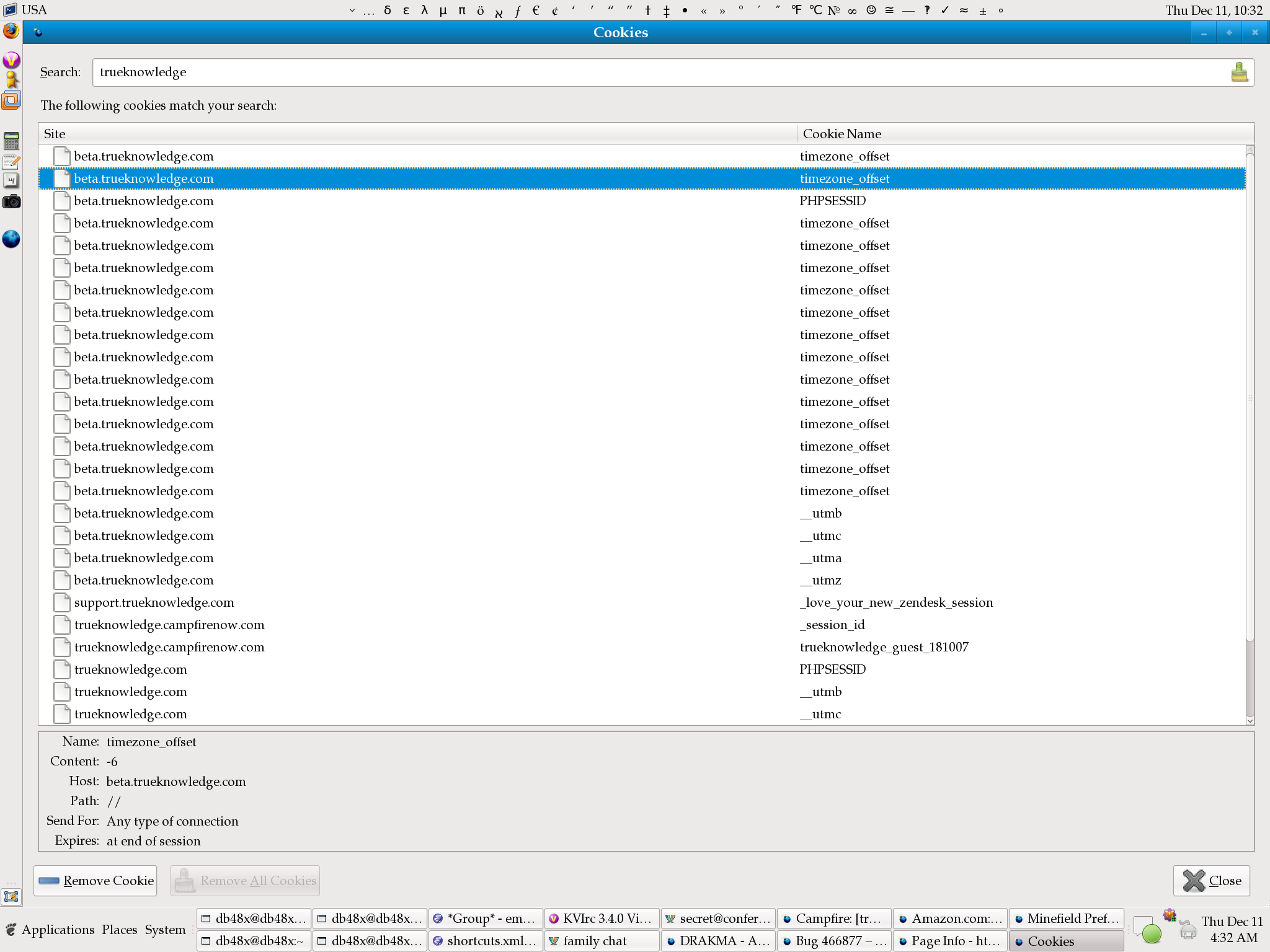Insert the numero sign character

(x=834, y=10)
